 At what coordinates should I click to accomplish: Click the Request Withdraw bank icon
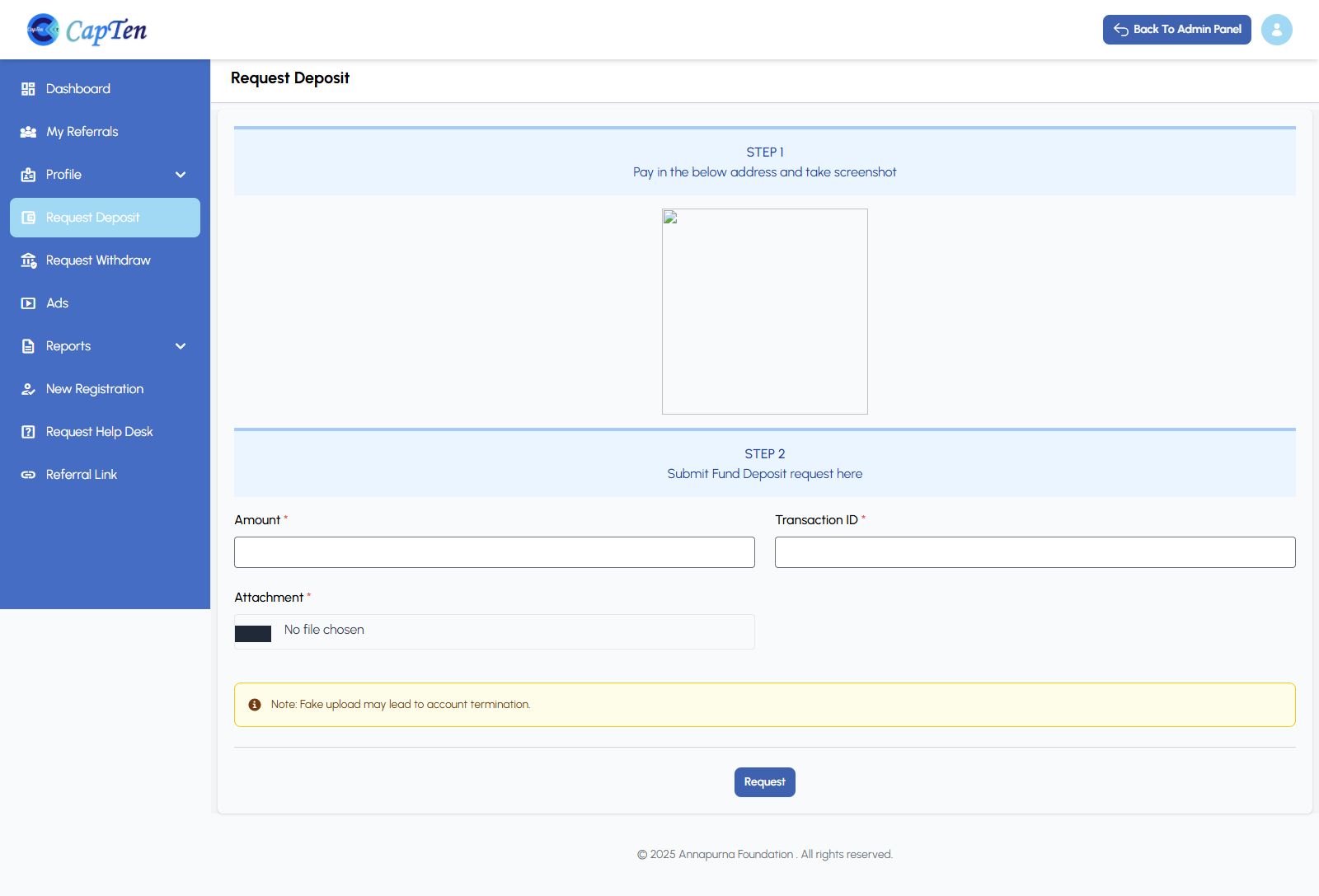coord(28,260)
